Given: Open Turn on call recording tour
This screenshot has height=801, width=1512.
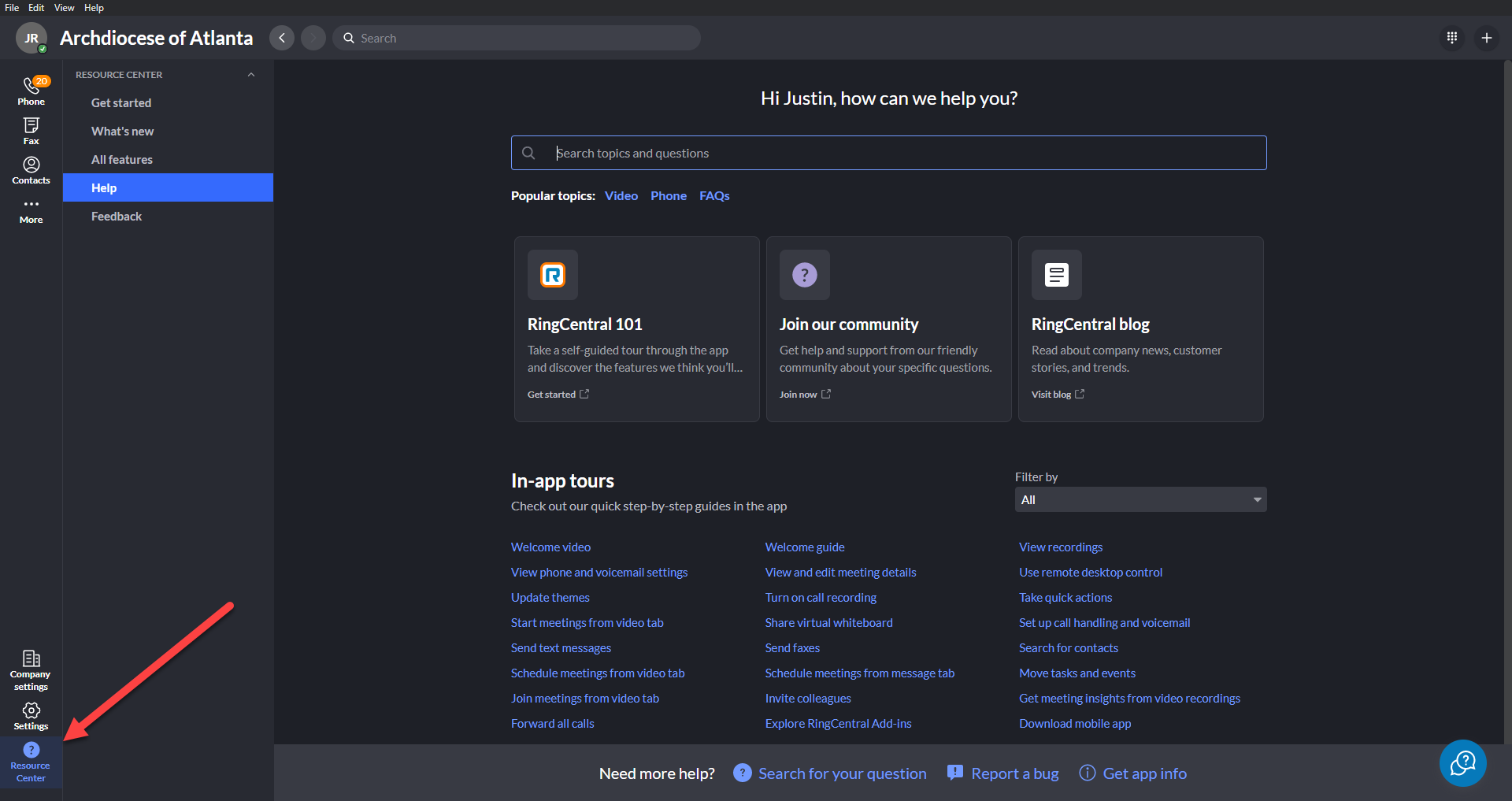Looking at the screenshot, I should point(821,597).
